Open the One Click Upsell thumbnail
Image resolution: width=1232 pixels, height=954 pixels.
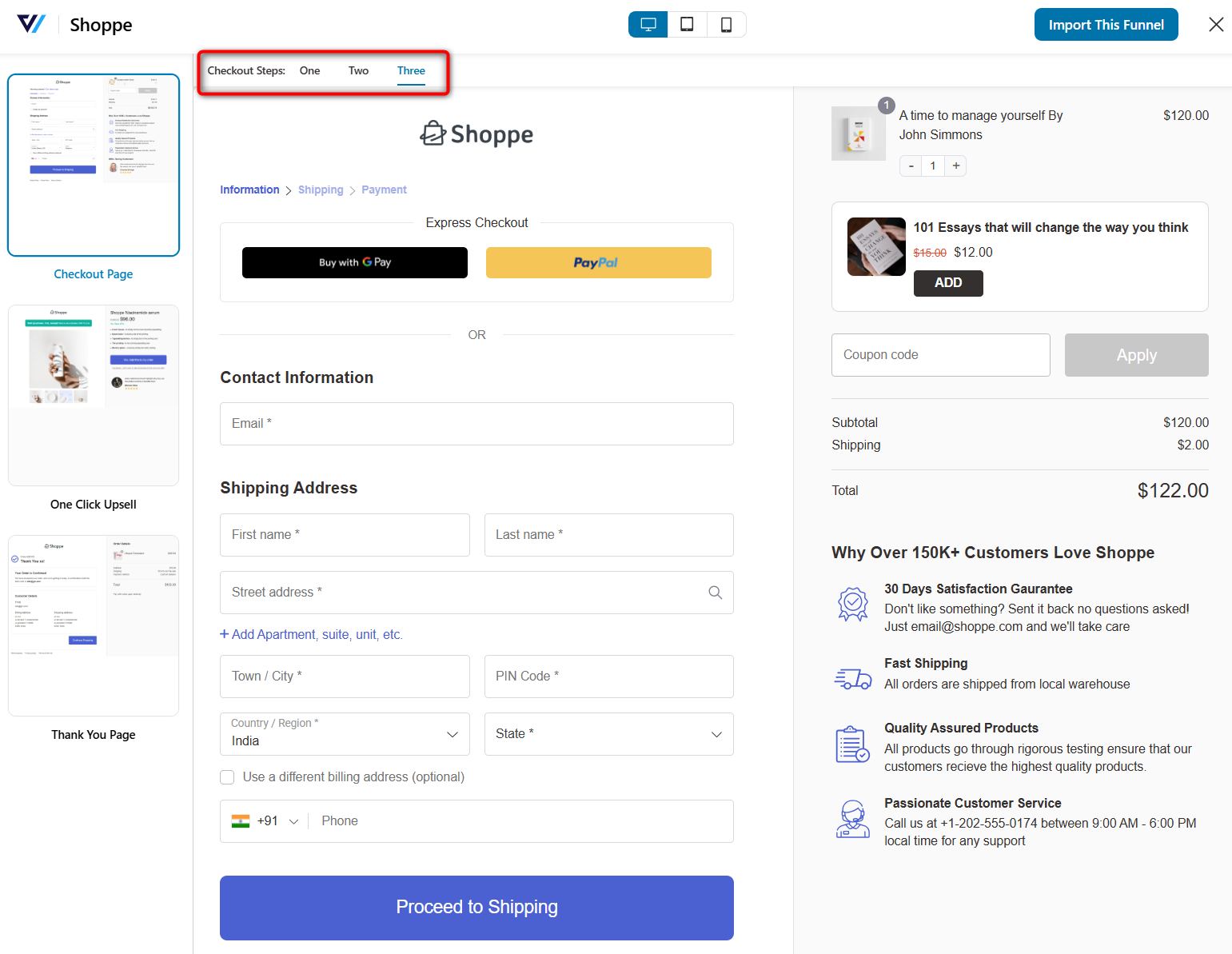coord(94,395)
